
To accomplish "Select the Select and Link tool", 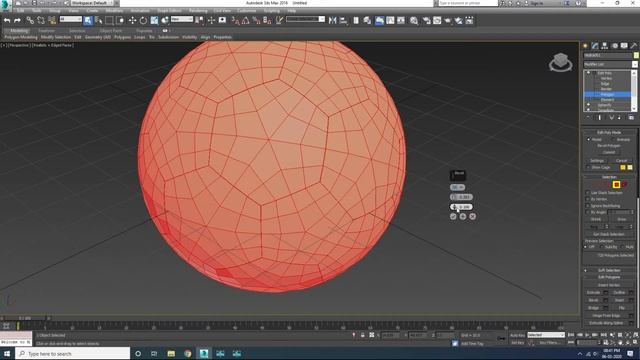I will pyautogui.click(x=30, y=20).
